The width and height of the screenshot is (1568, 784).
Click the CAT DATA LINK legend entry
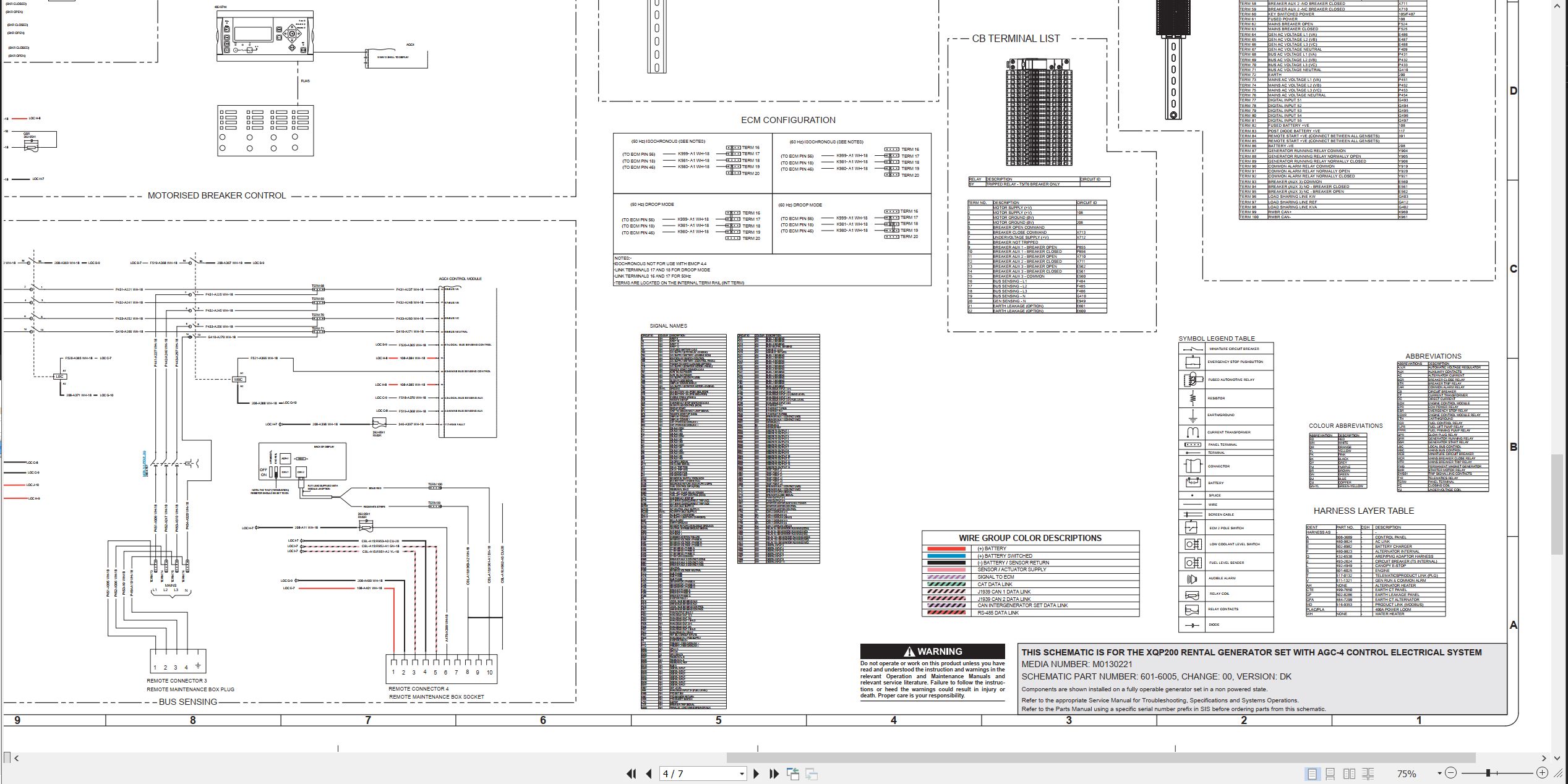click(995, 584)
